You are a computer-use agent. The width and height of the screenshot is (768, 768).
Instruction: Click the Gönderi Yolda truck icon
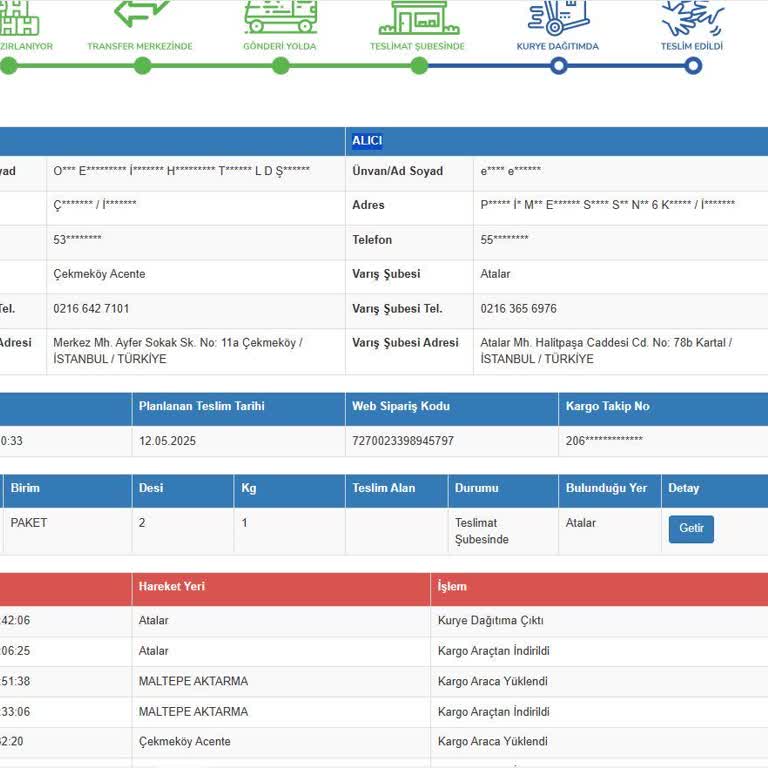point(280,15)
